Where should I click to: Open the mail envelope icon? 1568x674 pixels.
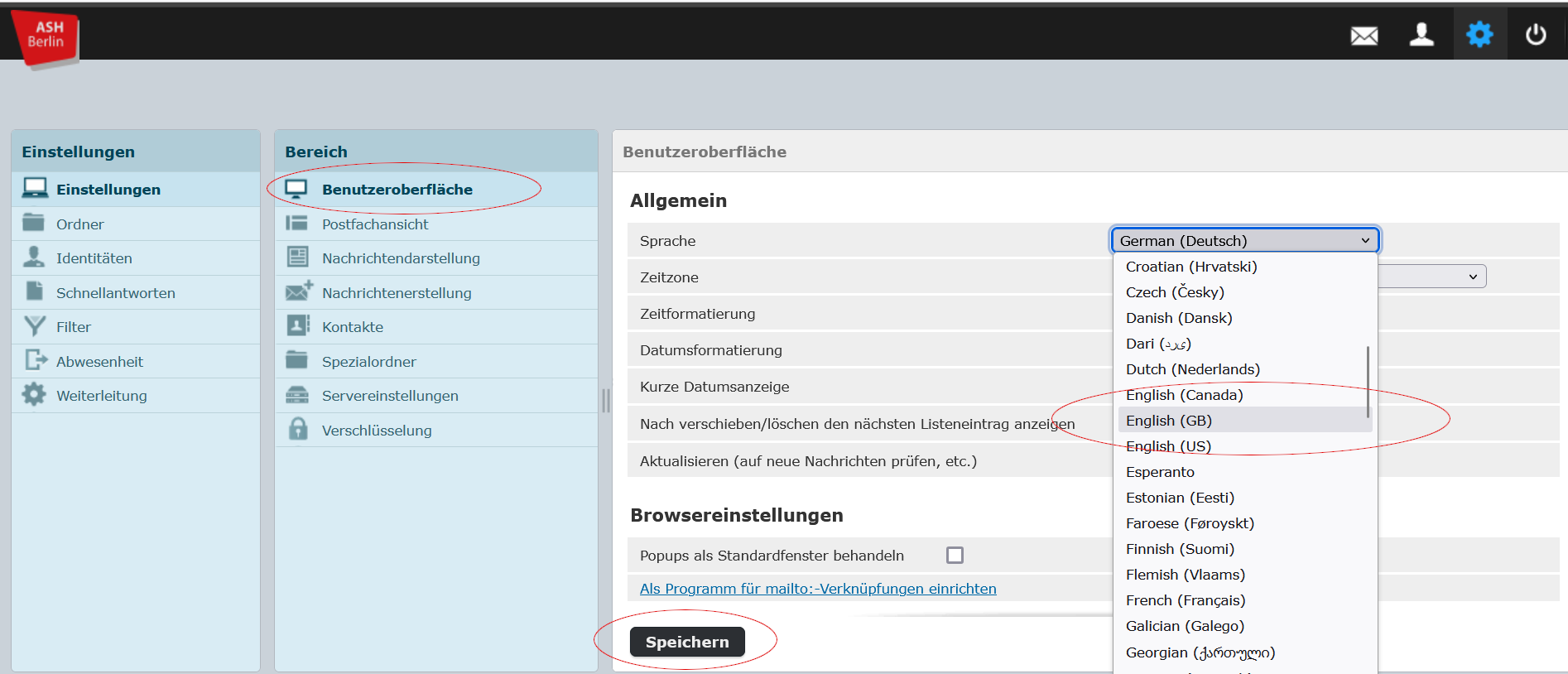click(x=1364, y=35)
